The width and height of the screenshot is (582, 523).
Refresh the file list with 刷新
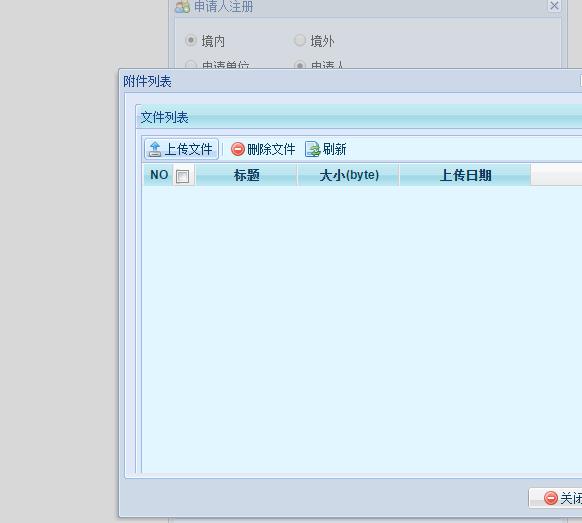pyautogui.click(x=326, y=149)
